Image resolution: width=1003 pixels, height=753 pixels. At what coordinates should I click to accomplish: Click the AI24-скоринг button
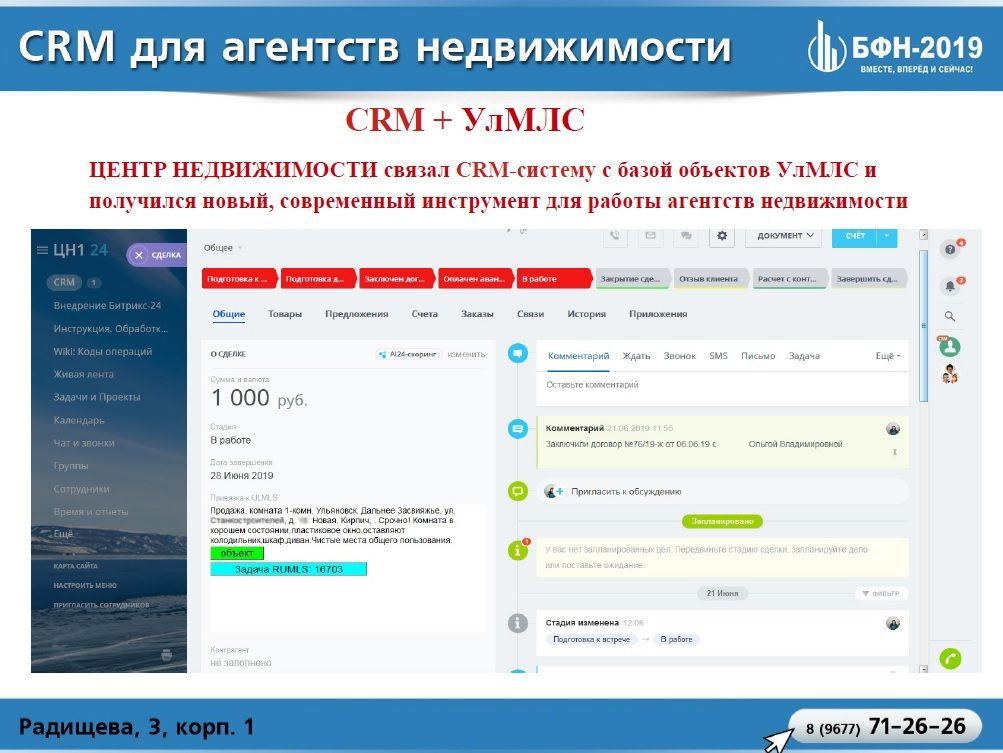click(407, 354)
